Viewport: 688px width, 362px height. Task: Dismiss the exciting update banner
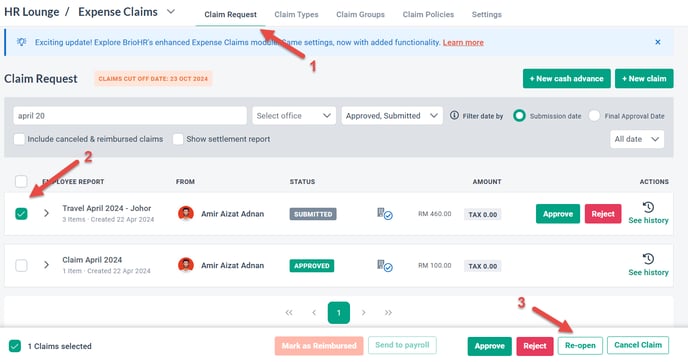click(658, 42)
